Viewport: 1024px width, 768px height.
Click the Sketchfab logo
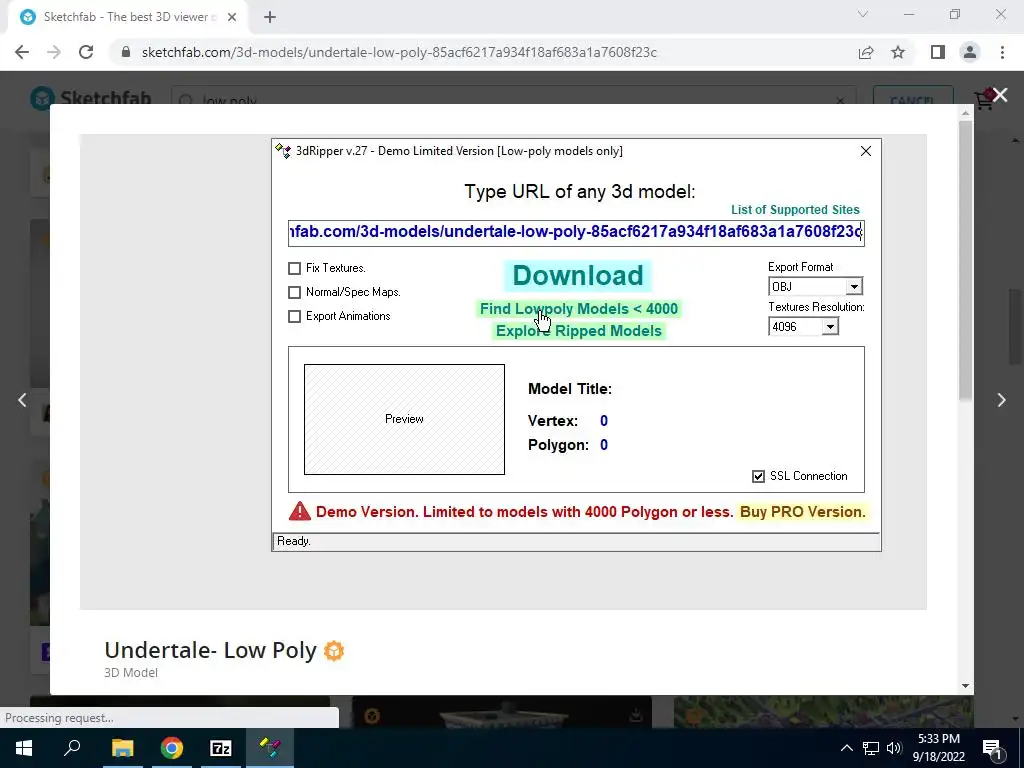(x=91, y=99)
